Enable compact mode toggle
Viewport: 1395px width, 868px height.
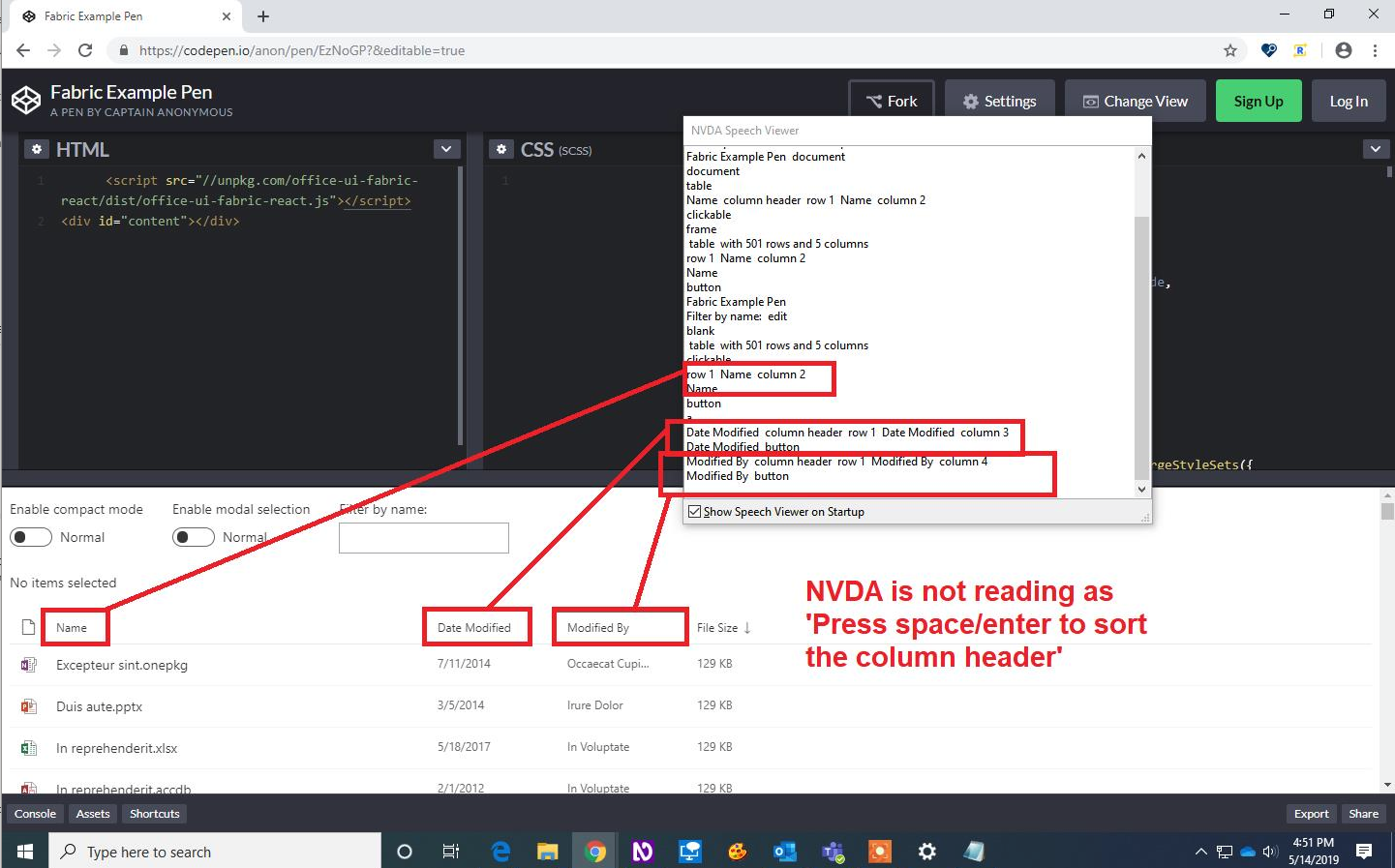coord(30,537)
